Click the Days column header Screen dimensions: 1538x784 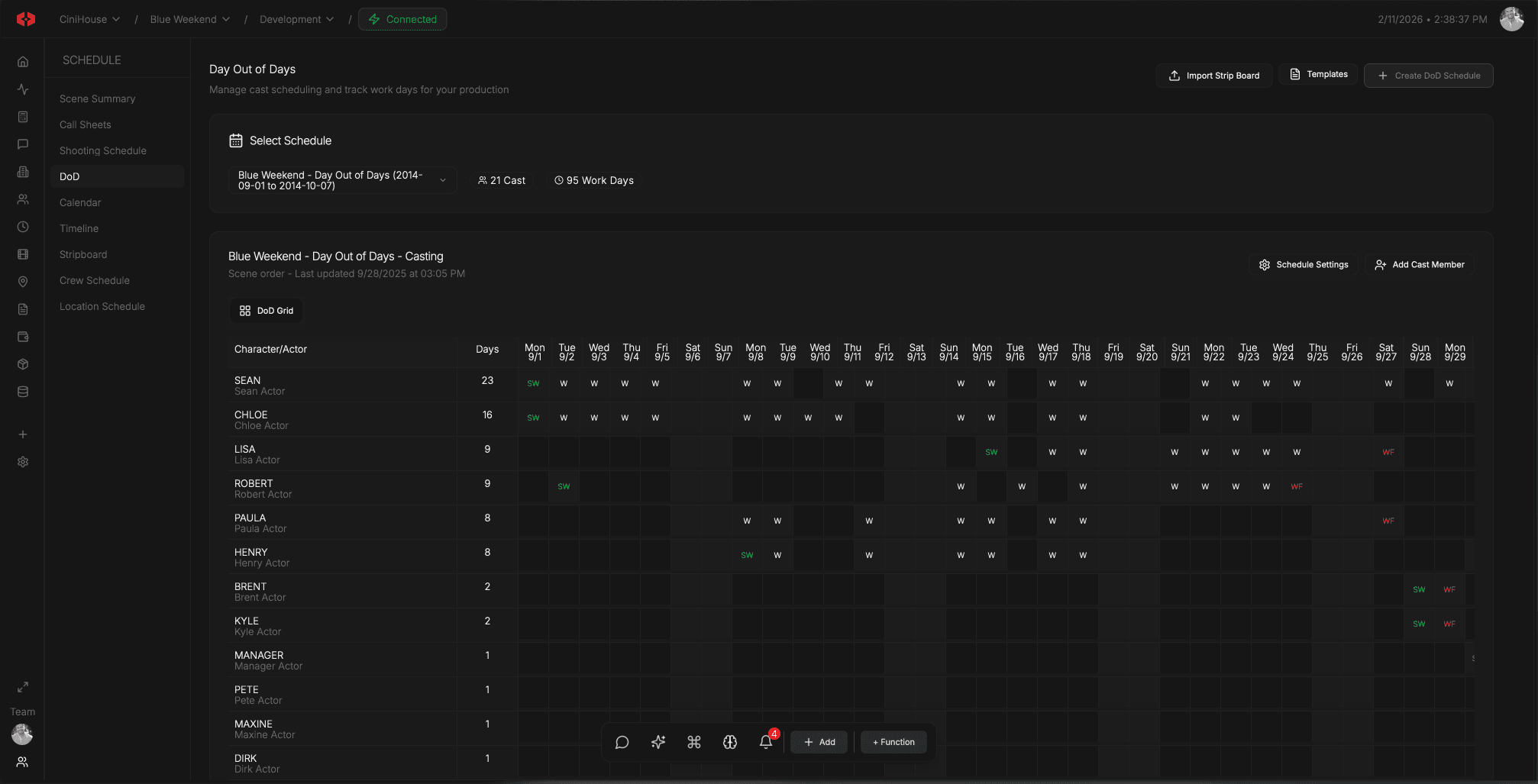coord(487,349)
